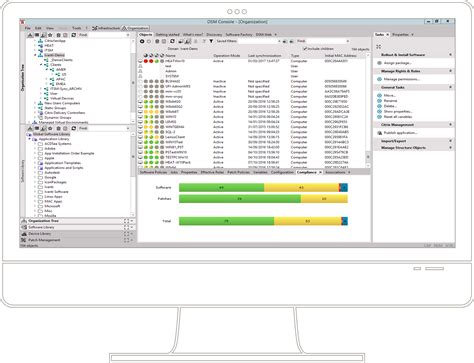This screenshot has height=363, width=474.
Task: Click the green segment of the Total compliance bar
Action: point(226,221)
